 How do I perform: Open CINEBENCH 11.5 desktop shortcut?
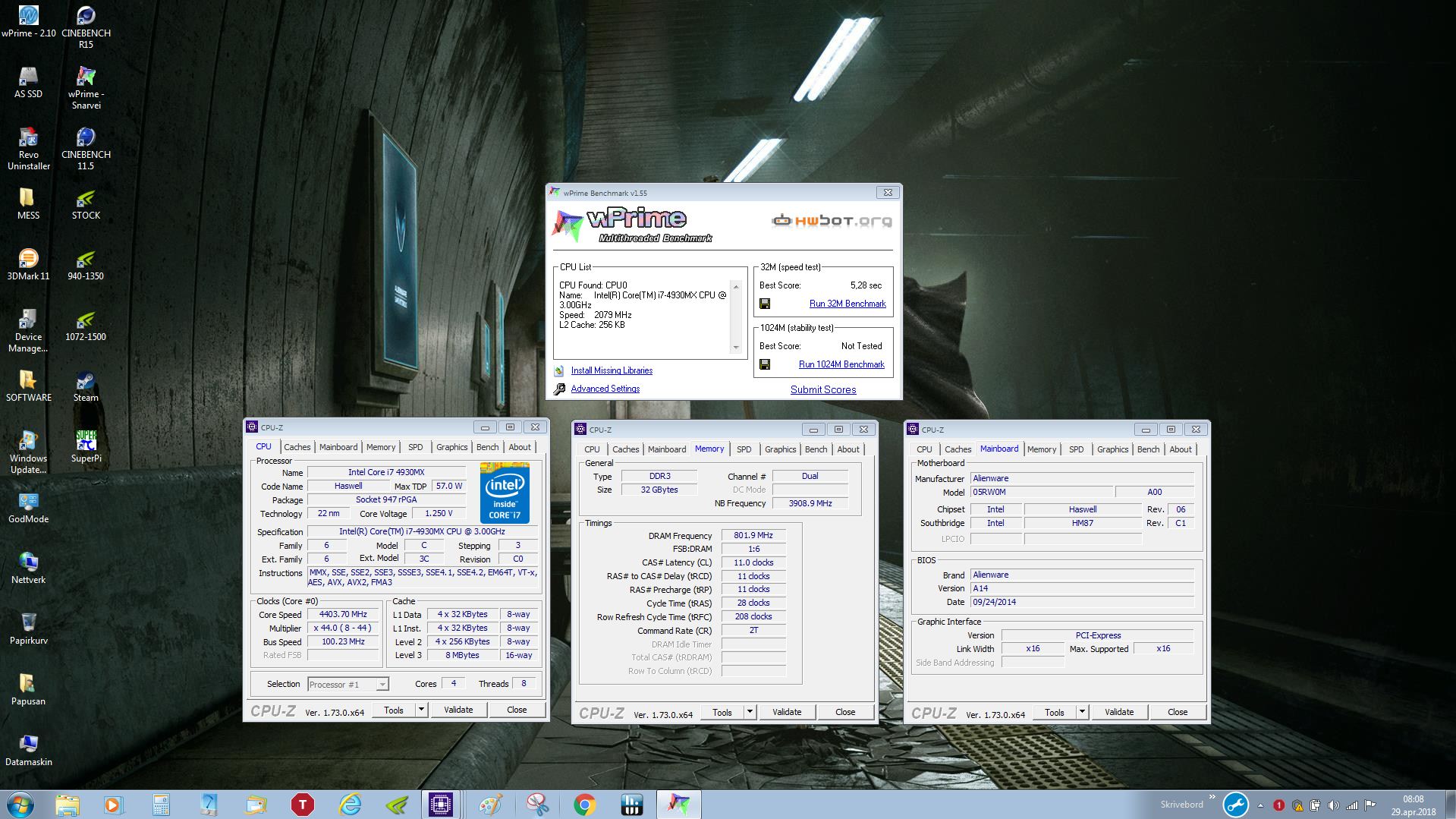[x=86, y=148]
